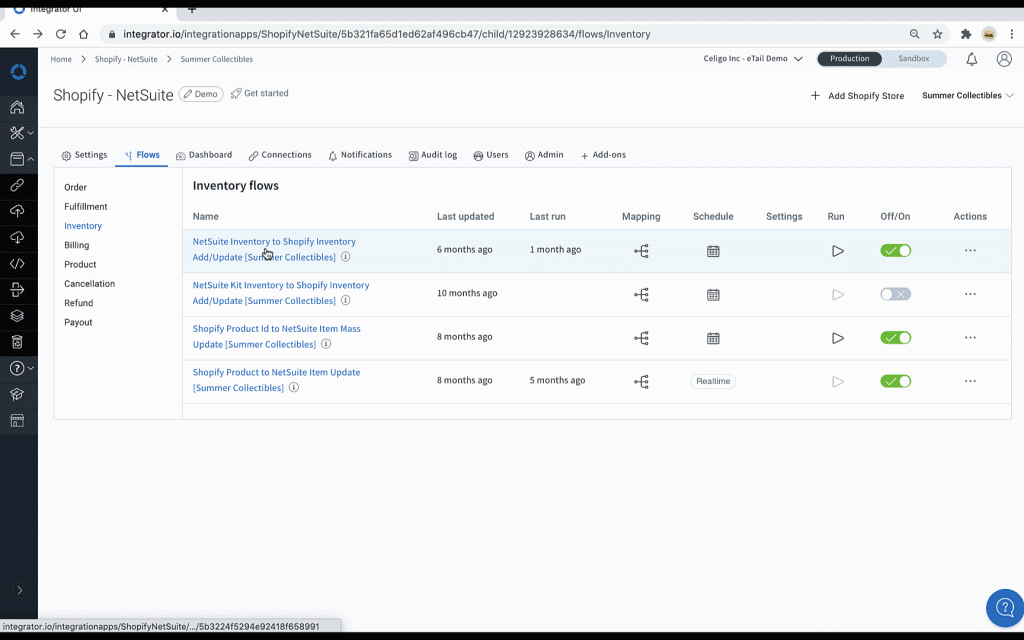The width and height of the screenshot is (1024, 640).
Task: Turn off Shopify Product Id Mass Update flow
Action: click(x=895, y=338)
